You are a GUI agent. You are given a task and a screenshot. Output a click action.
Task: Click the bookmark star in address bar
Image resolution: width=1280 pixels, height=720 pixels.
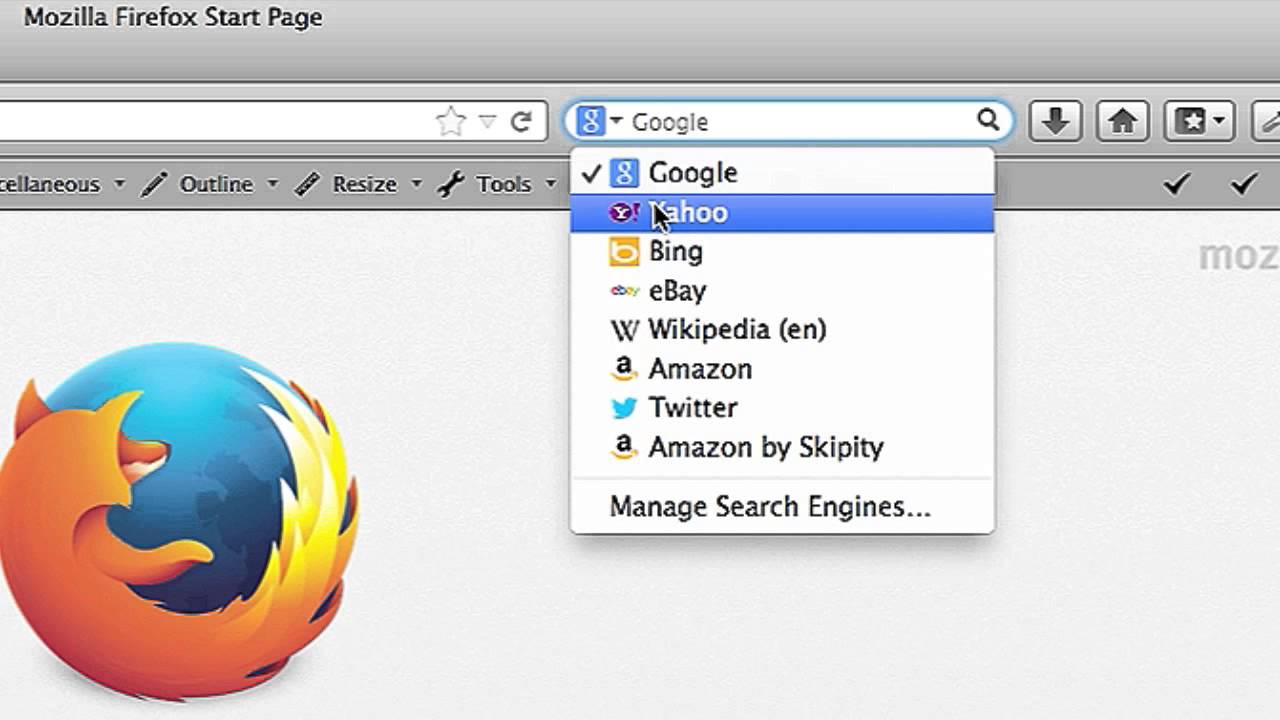(x=451, y=122)
